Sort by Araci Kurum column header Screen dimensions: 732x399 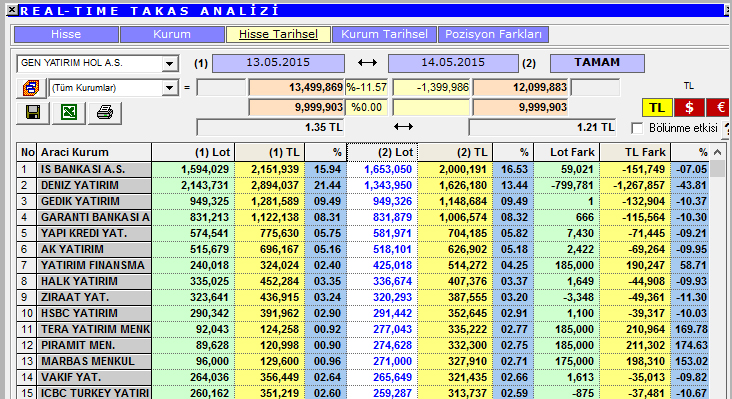click(x=94, y=152)
